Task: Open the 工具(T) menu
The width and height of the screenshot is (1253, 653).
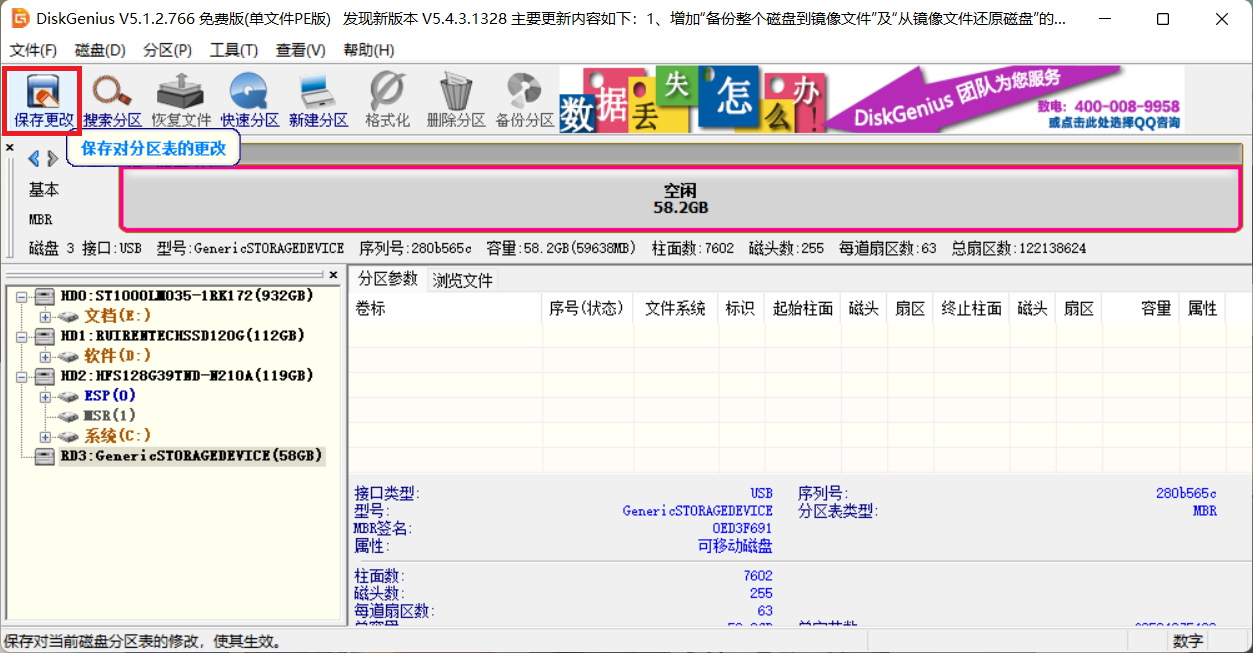Action: click(x=233, y=50)
